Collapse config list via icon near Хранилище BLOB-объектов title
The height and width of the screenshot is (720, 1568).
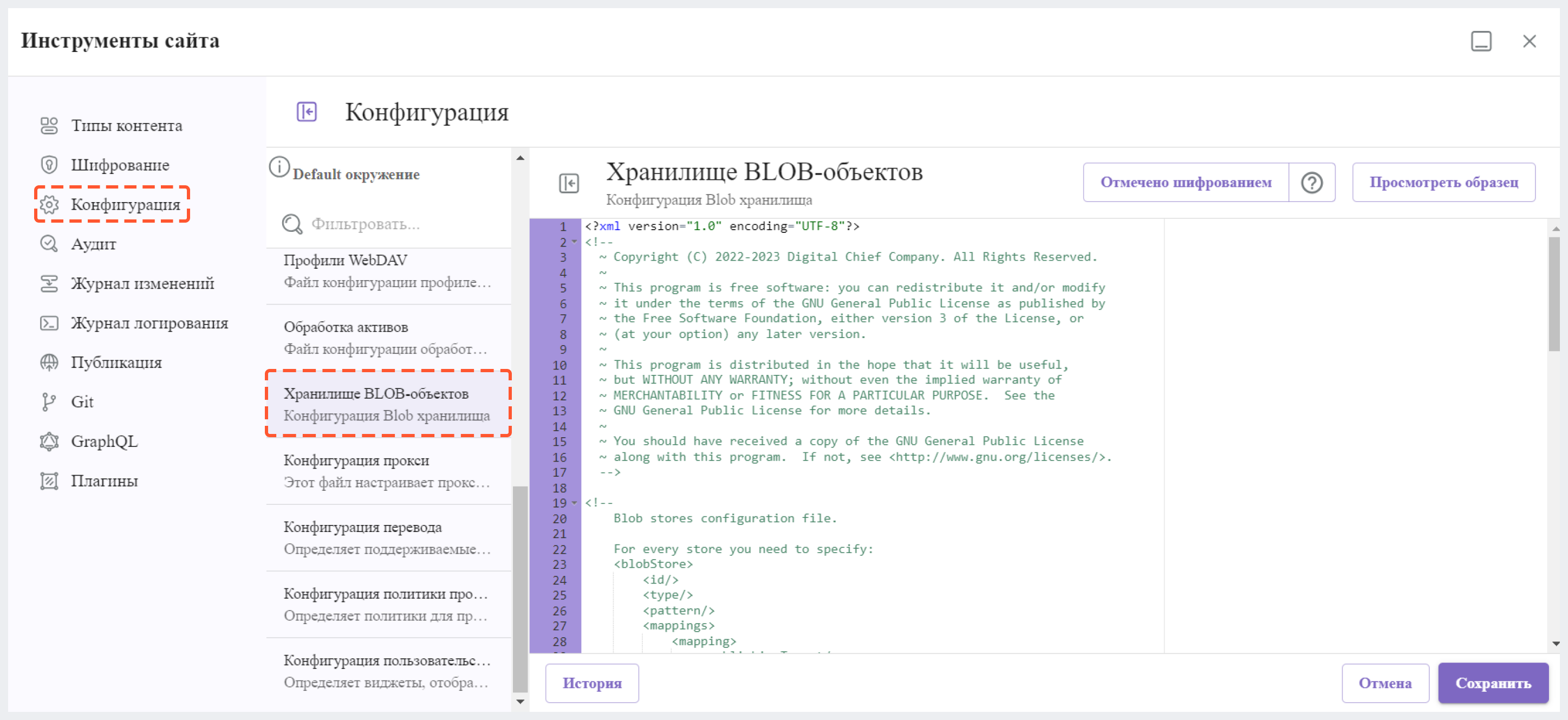[x=569, y=183]
